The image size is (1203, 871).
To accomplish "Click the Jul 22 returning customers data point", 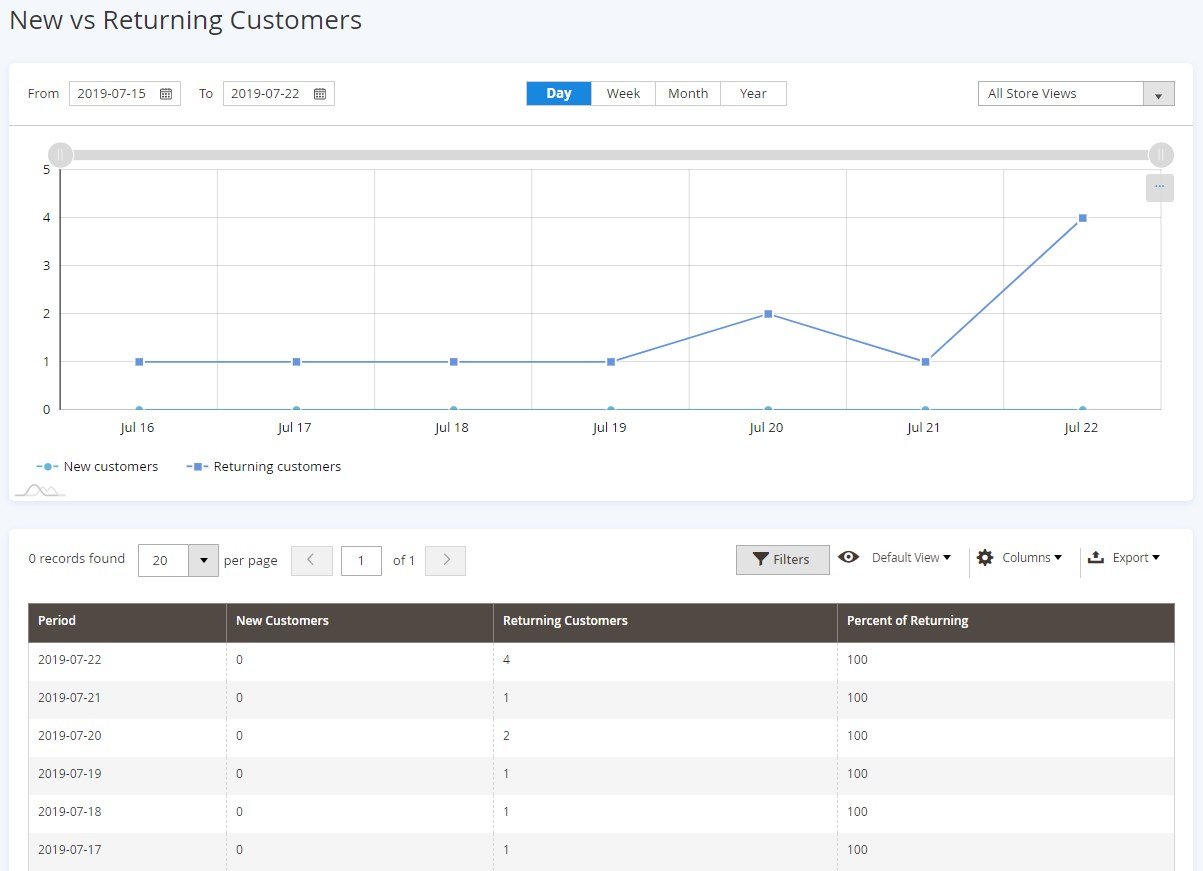I will pos(1082,218).
